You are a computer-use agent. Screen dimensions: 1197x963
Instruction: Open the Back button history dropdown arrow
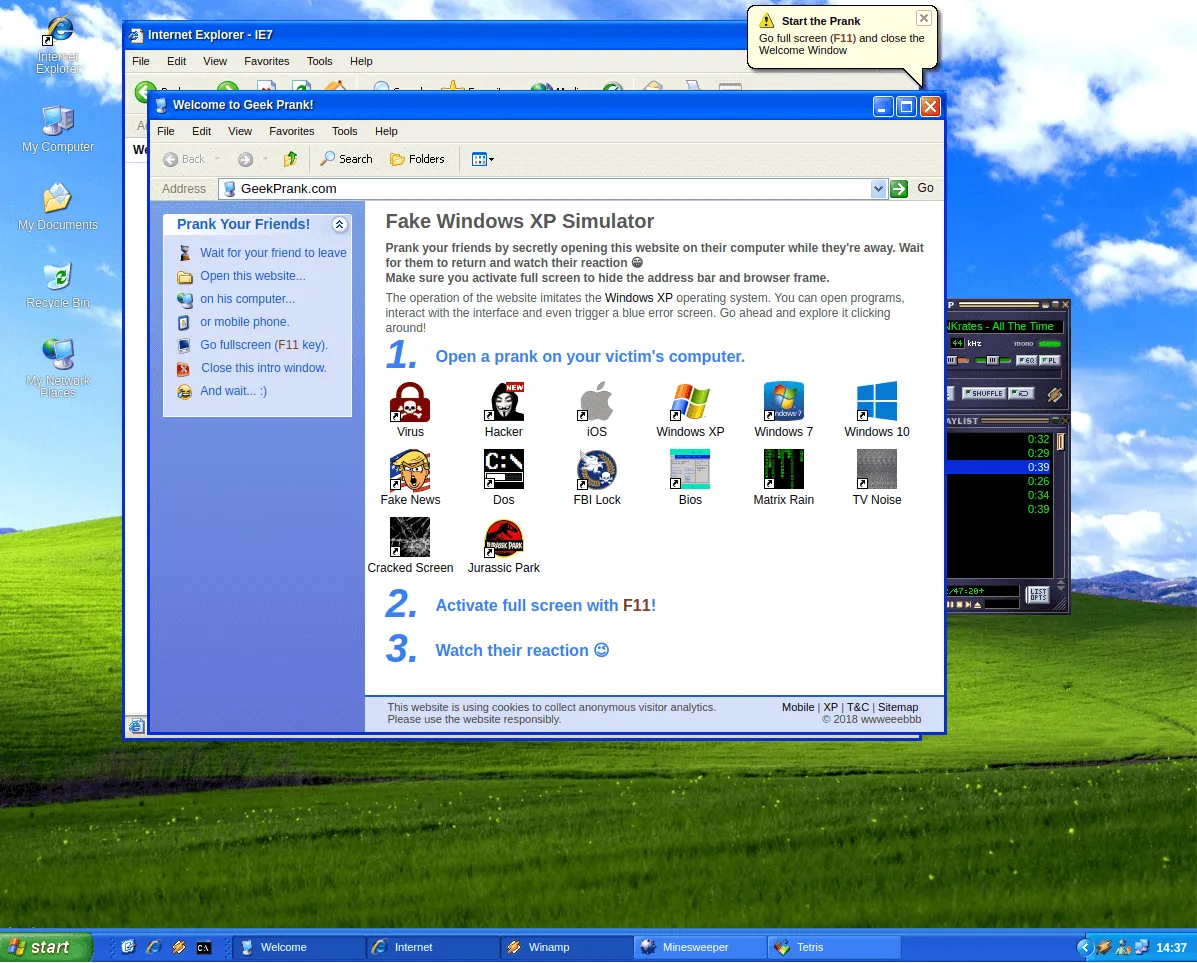218,159
